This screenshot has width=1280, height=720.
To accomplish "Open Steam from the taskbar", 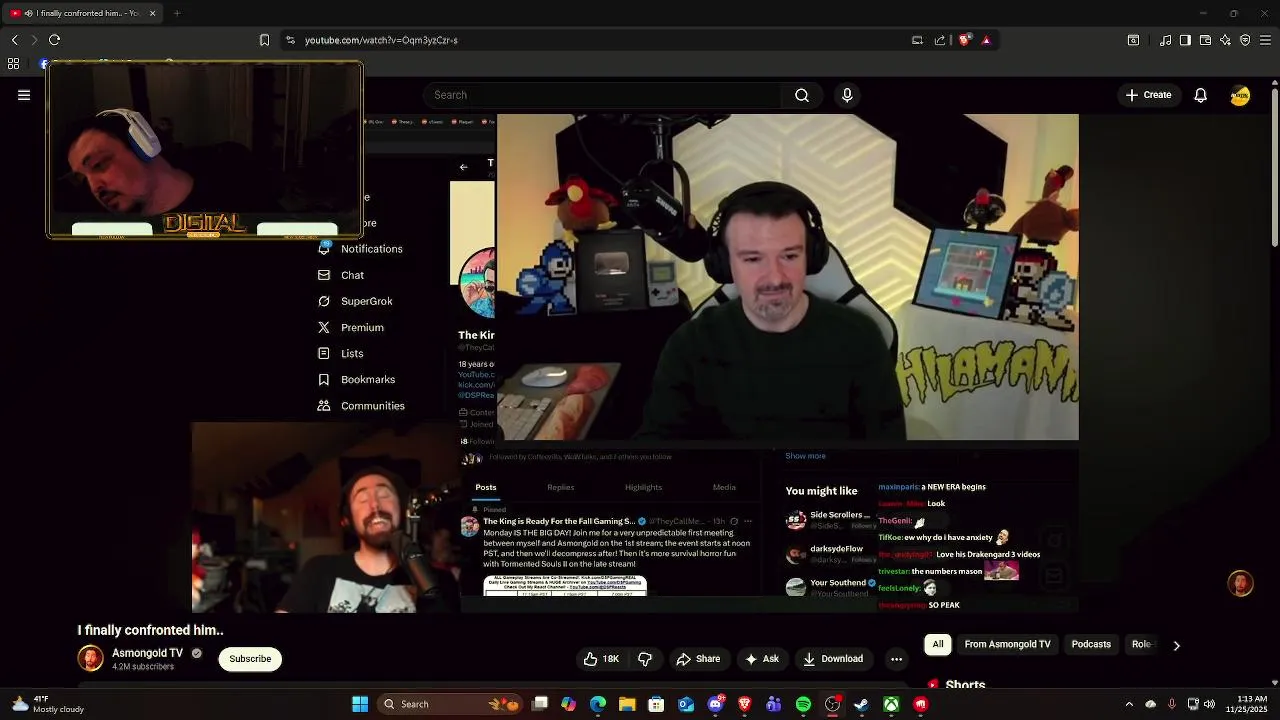I will point(861,704).
